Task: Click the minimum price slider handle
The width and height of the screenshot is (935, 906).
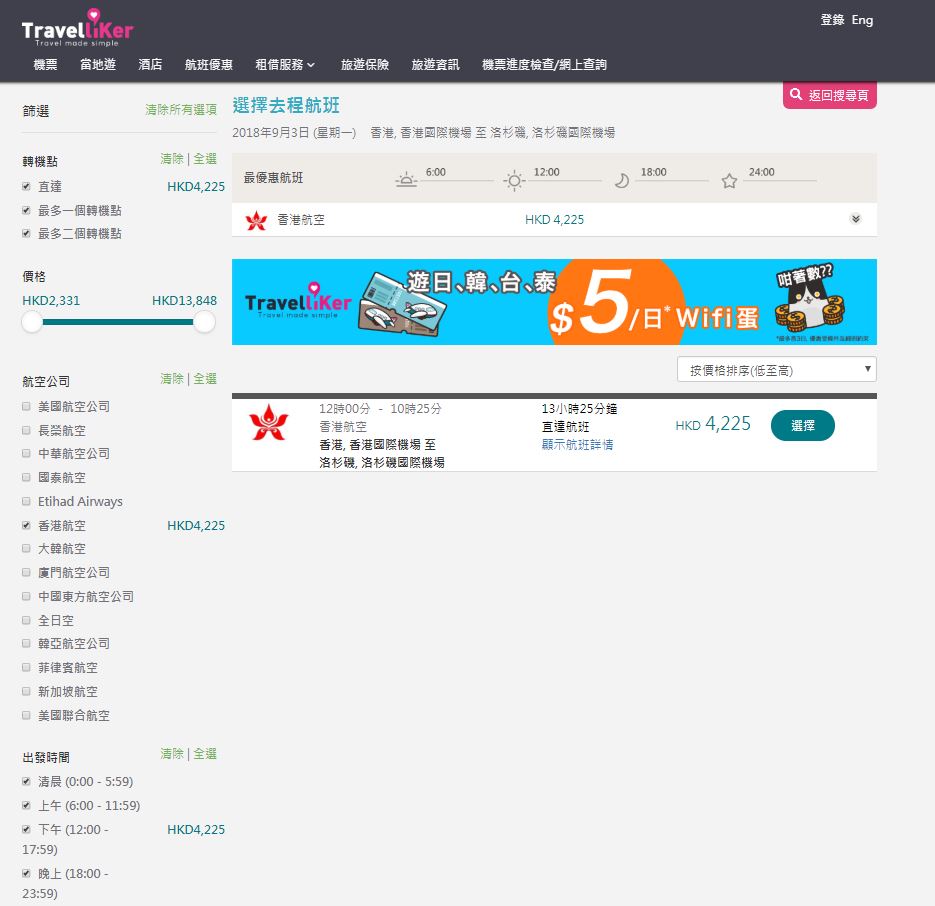Action: coord(32,322)
